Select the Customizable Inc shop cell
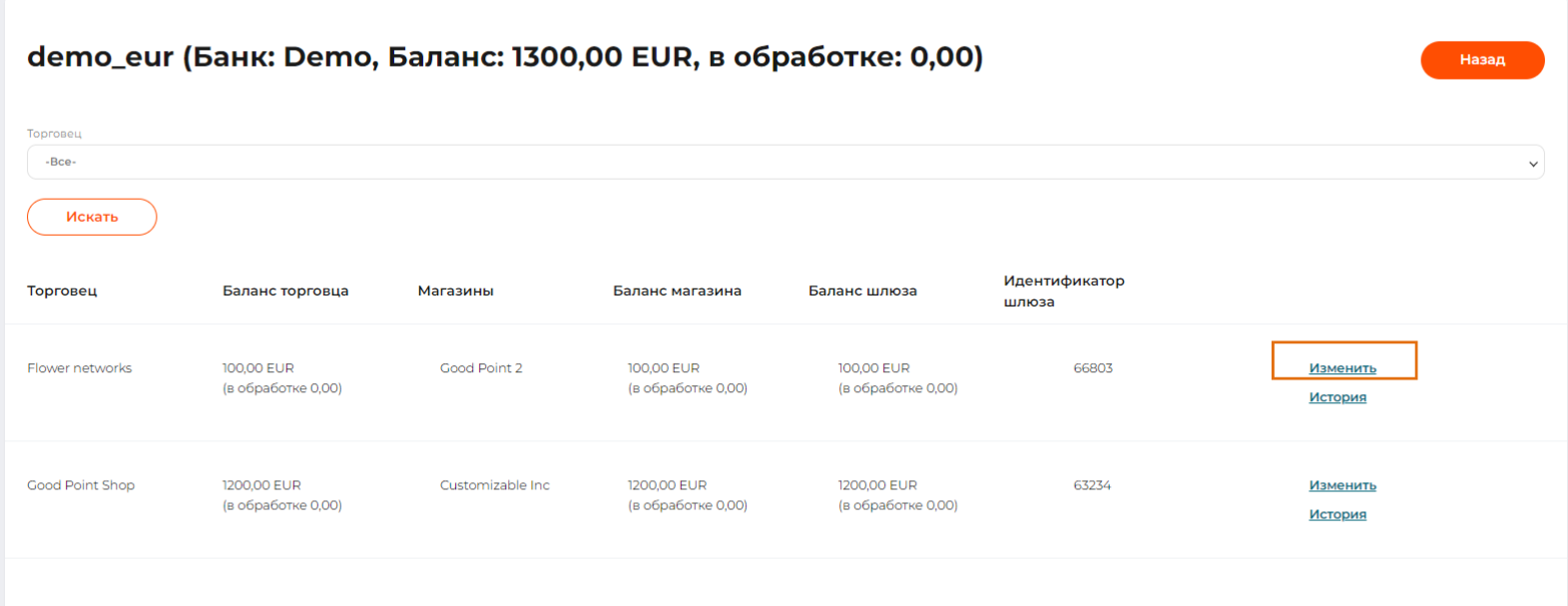Viewport: 1568px width, 606px height. 495,485
